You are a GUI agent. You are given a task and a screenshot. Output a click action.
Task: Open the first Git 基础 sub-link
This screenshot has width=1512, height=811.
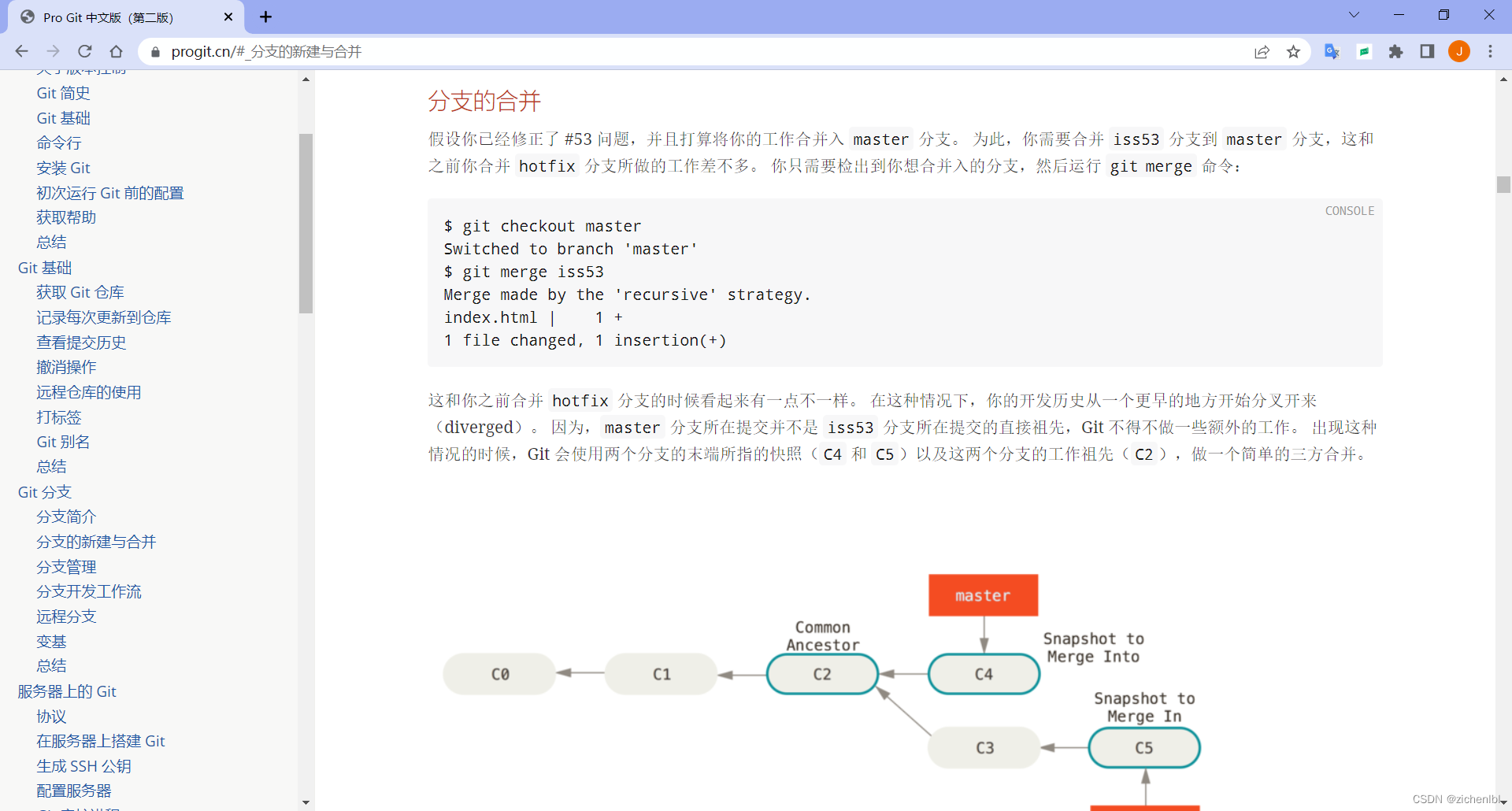pyautogui.click(x=63, y=118)
